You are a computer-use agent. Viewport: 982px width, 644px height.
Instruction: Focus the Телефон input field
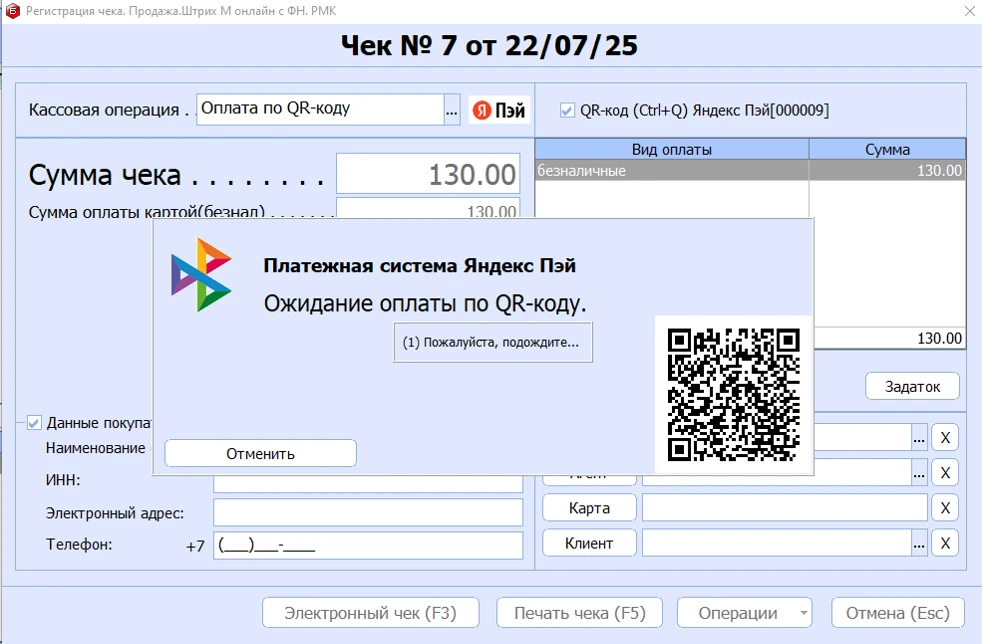[x=368, y=545]
